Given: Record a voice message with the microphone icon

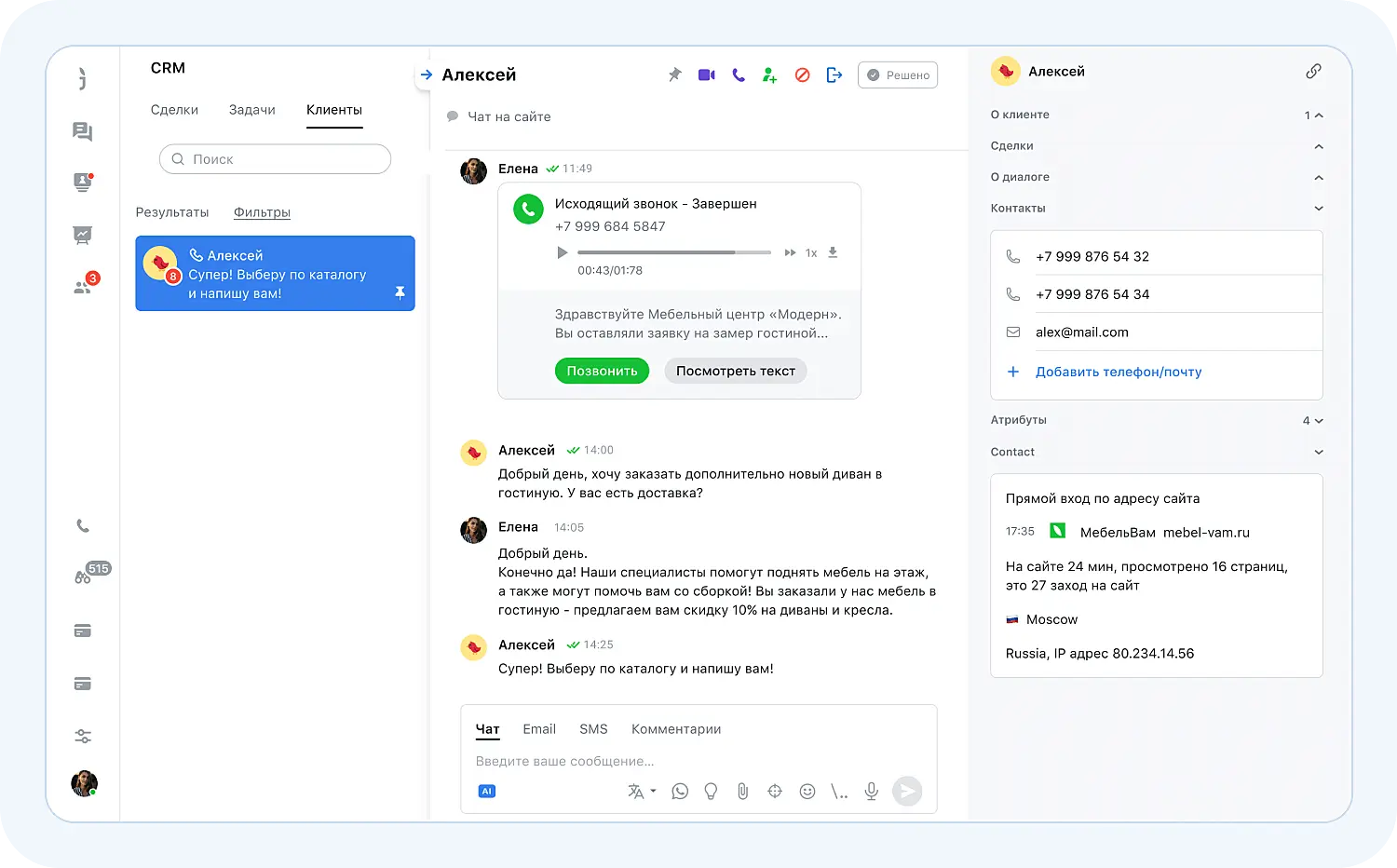Looking at the screenshot, I should (871, 791).
